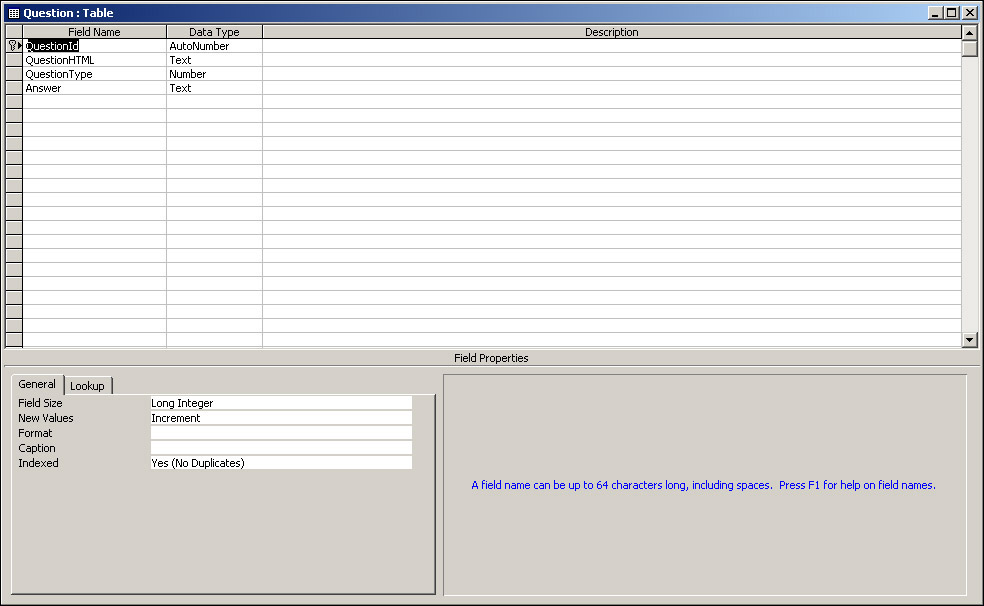984x606 pixels.
Task: Open the Answer field's Text data type
Action: [214, 88]
